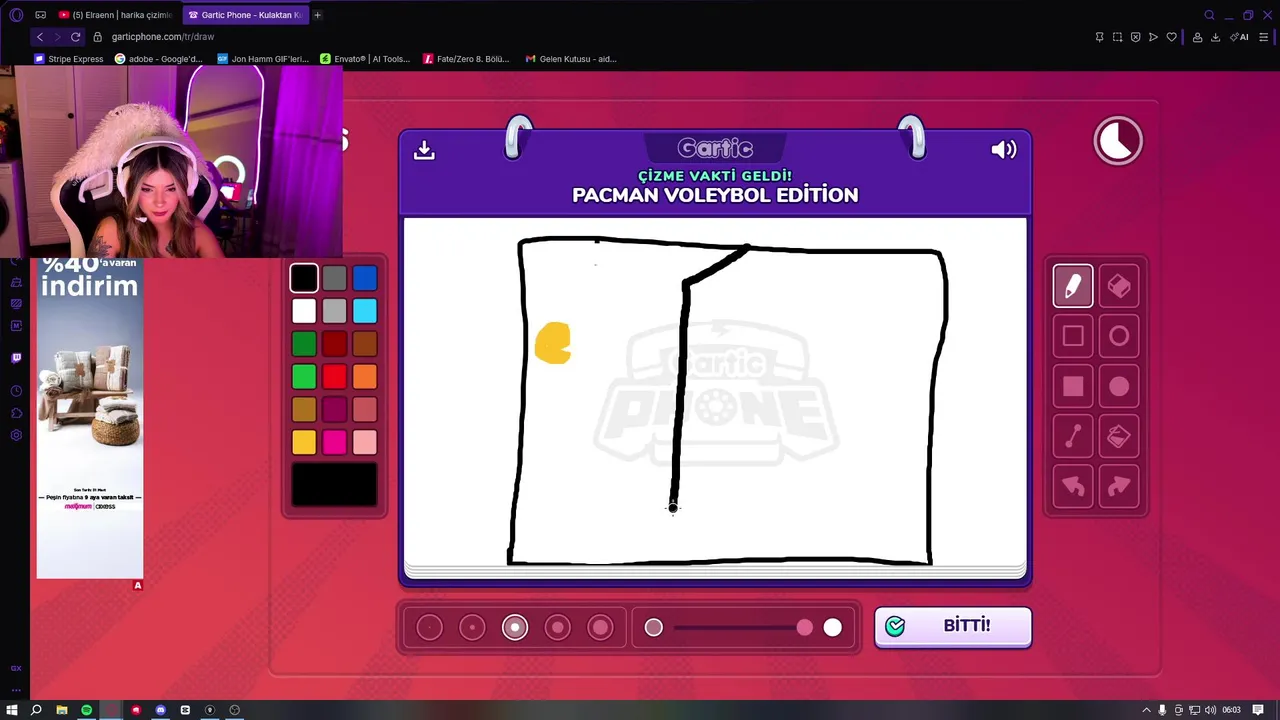The width and height of the screenshot is (1280, 720).
Task: Open GX Corner from sidebar bottom
Action: coord(16,668)
